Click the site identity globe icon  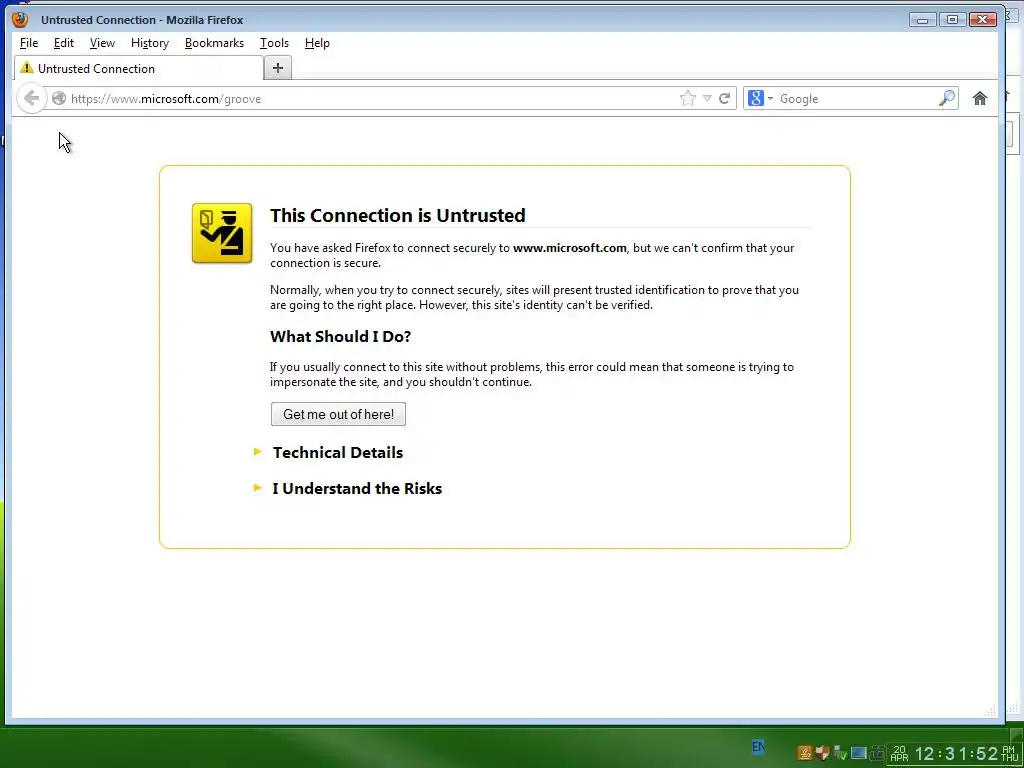59,99
